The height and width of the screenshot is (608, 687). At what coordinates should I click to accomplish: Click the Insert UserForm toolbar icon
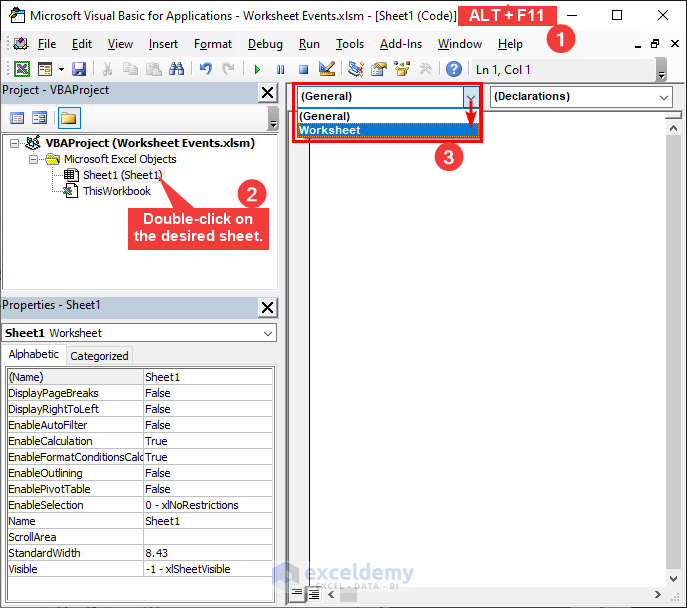(x=45, y=69)
